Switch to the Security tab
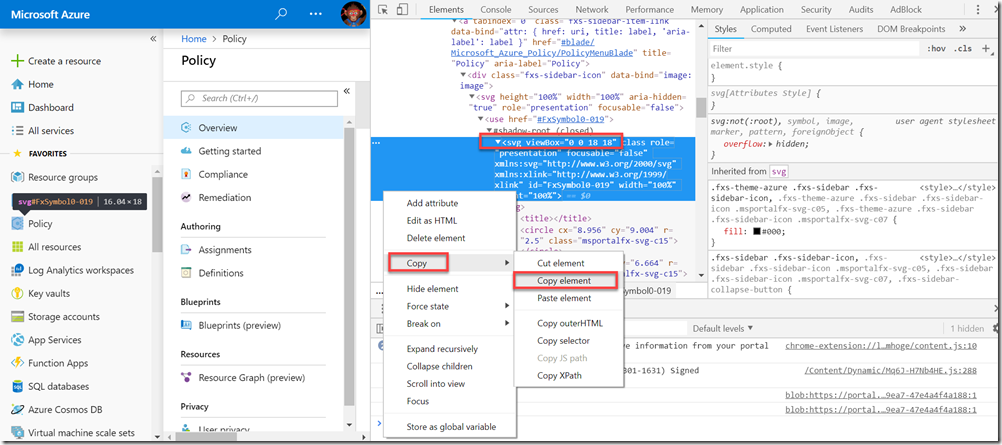Screen dimensions: 1002x445 click(x=816, y=10)
